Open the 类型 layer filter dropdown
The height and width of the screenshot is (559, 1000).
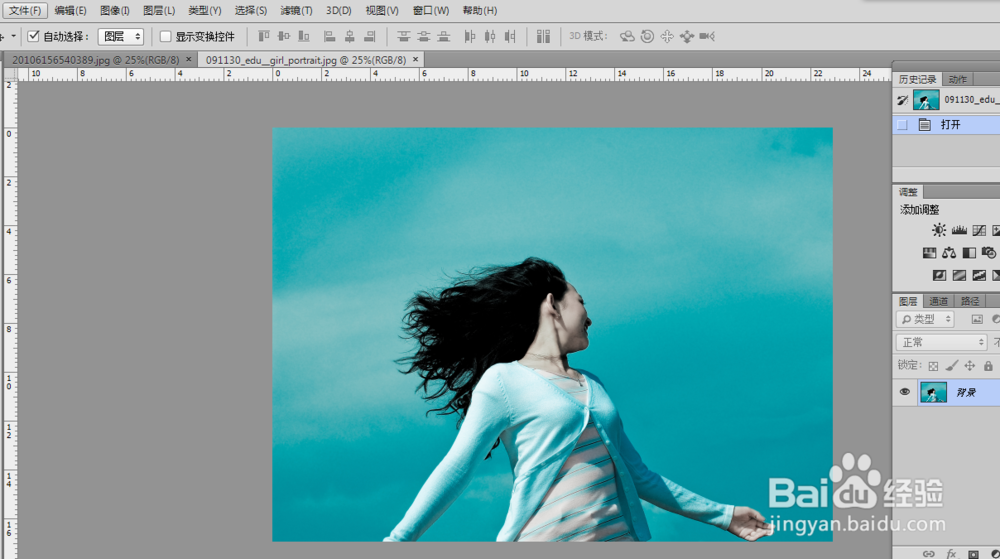(x=925, y=319)
